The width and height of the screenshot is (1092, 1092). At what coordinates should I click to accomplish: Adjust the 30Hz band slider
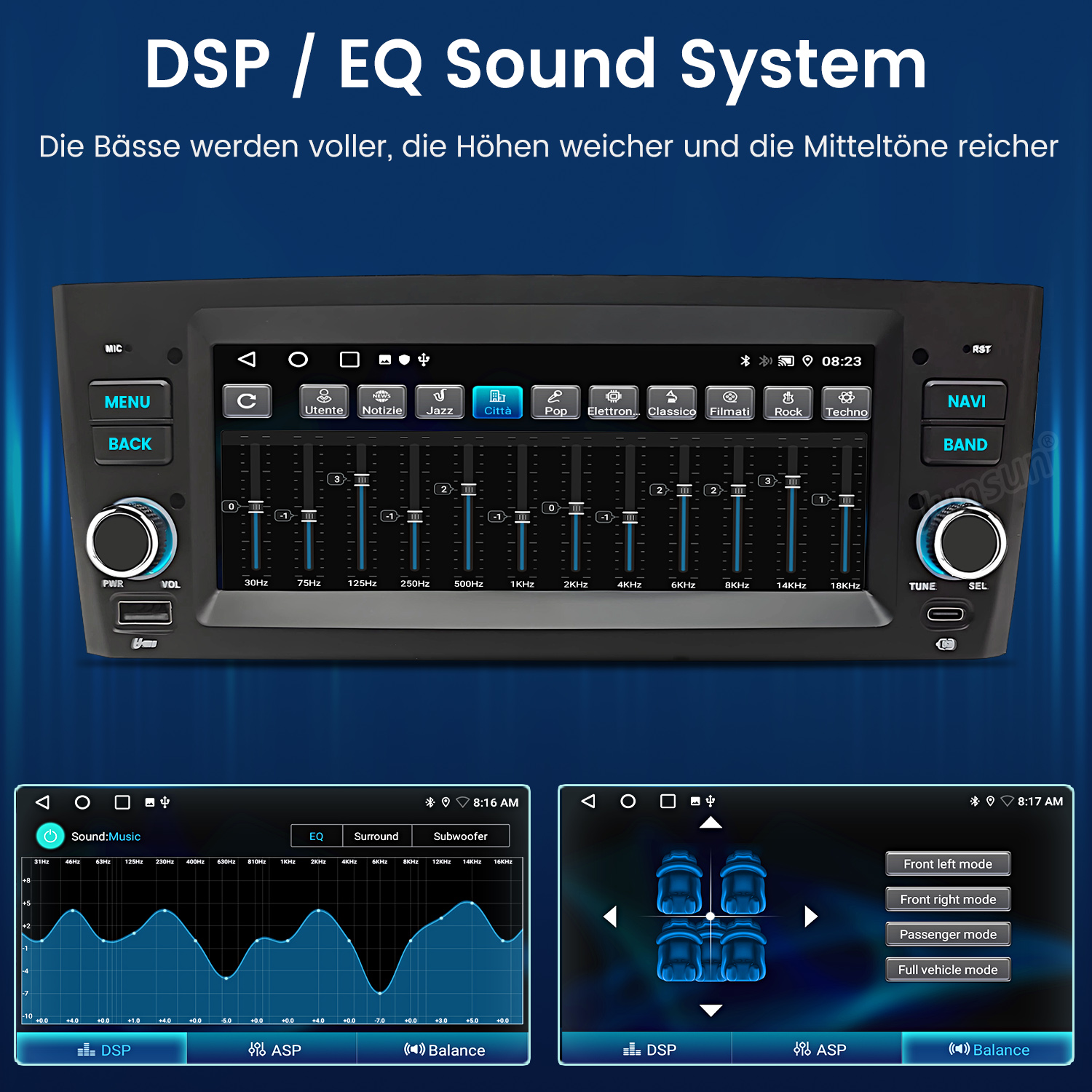coord(256,507)
